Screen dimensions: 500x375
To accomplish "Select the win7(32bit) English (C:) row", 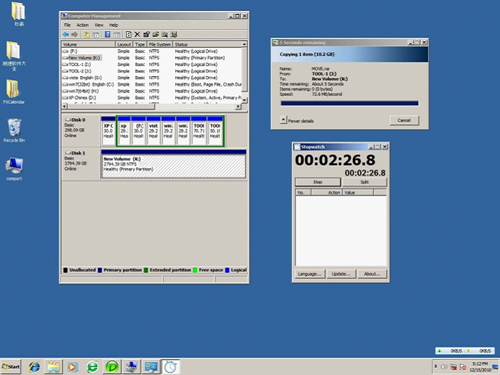I will [x=152, y=84].
